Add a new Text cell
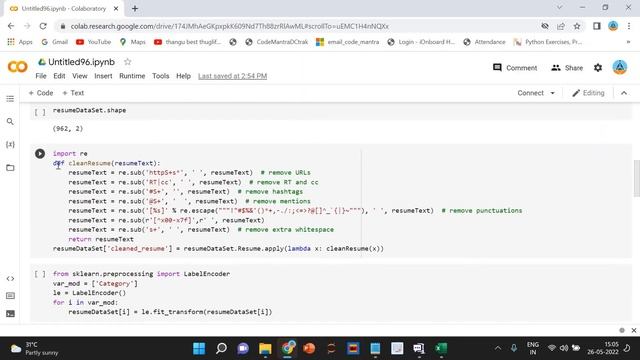 [x=73, y=93]
